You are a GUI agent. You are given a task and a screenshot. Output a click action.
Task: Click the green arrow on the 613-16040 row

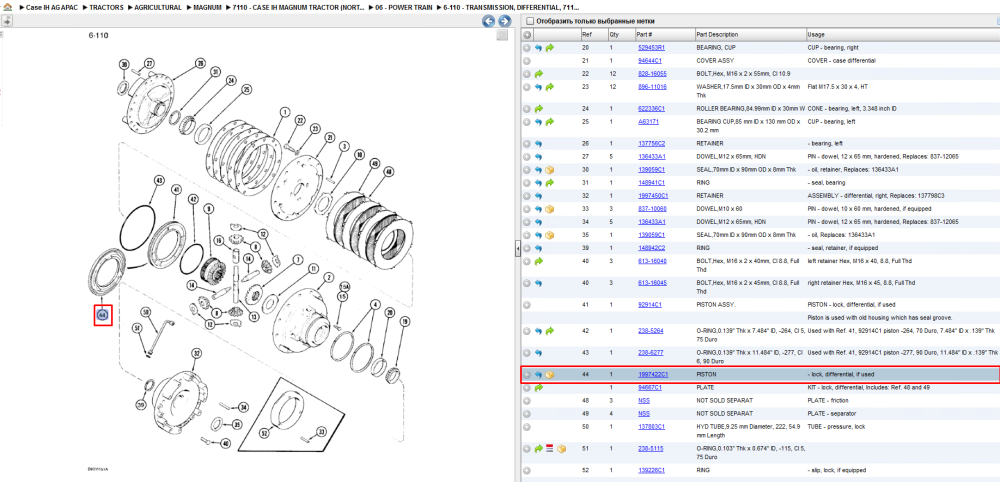click(x=538, y=261)
